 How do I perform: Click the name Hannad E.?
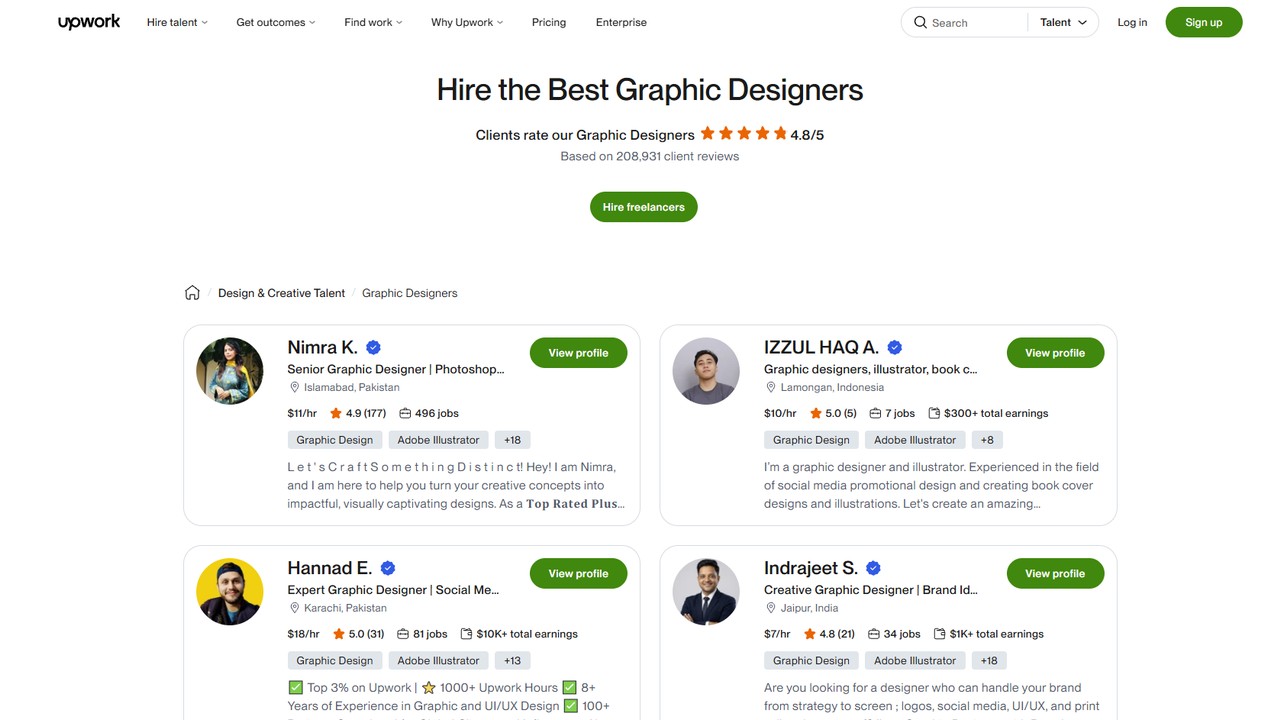330,568
